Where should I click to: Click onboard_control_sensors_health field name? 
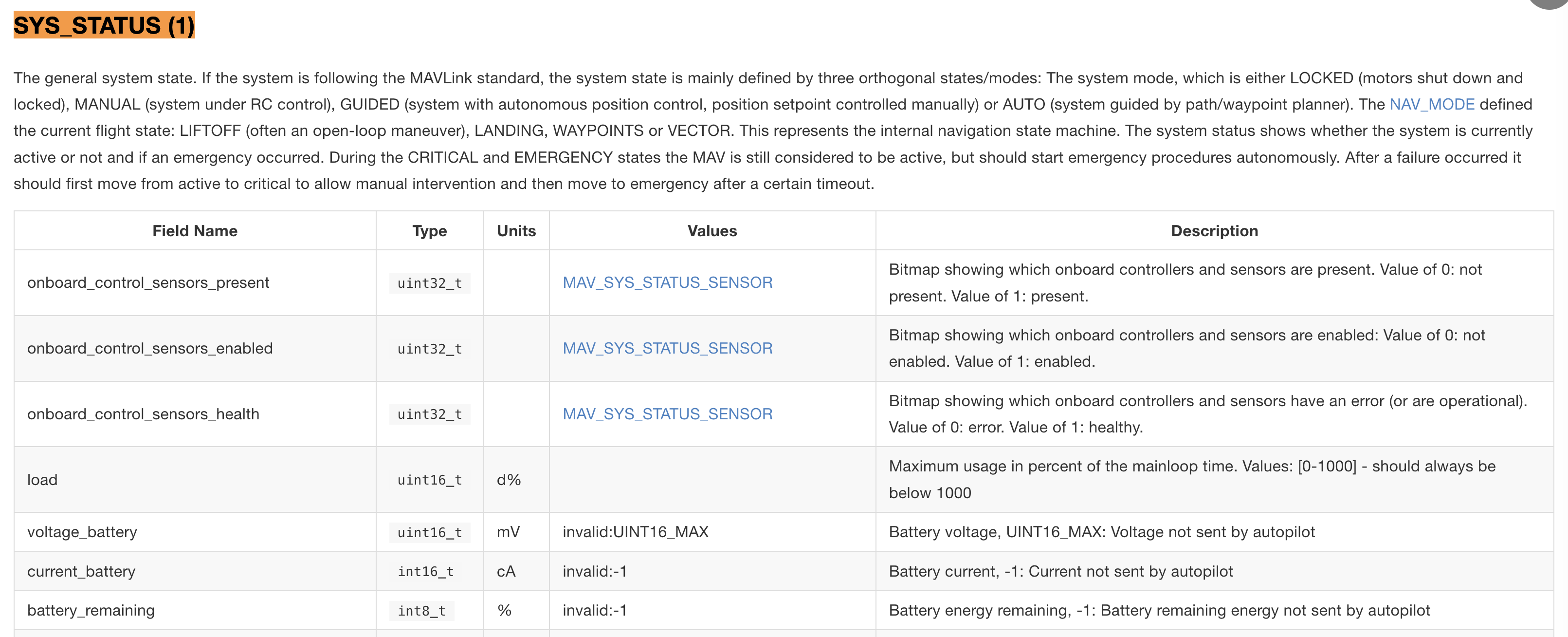(143, 414)
